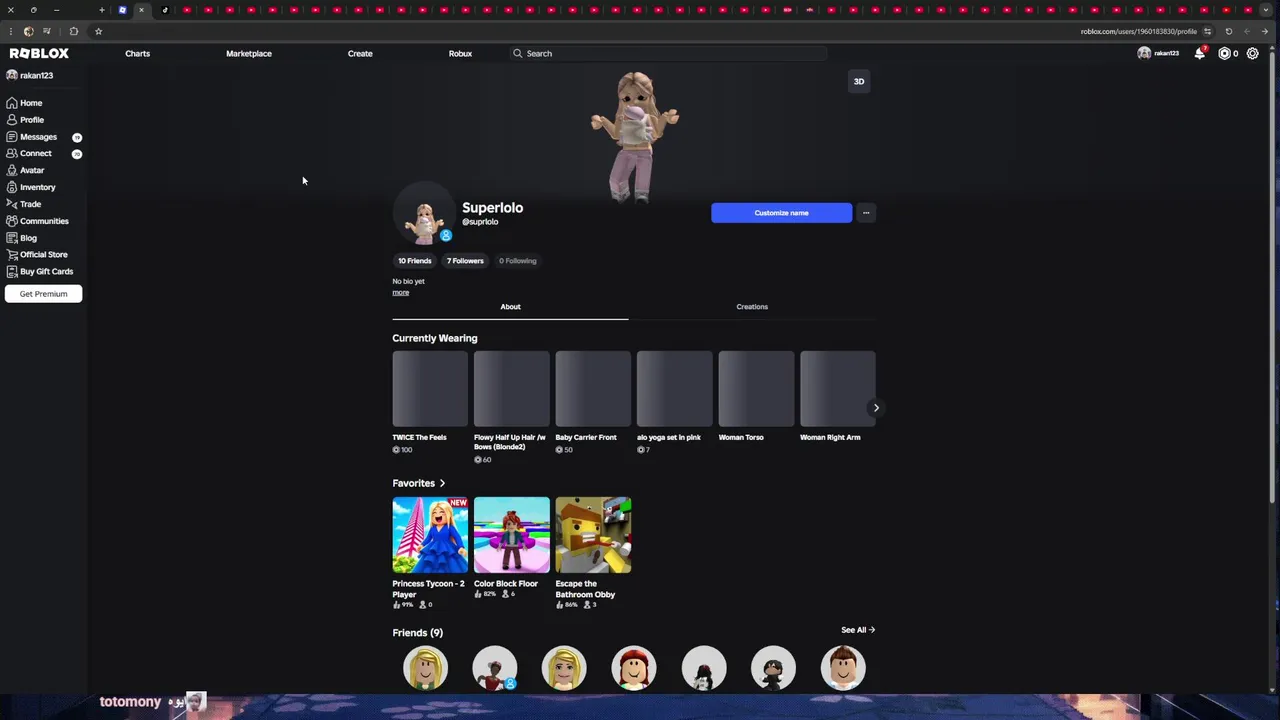The height and width of the screenshot is (720, 1280).
Task: Bookmark this page with the star icon
Action: point(98,31)
